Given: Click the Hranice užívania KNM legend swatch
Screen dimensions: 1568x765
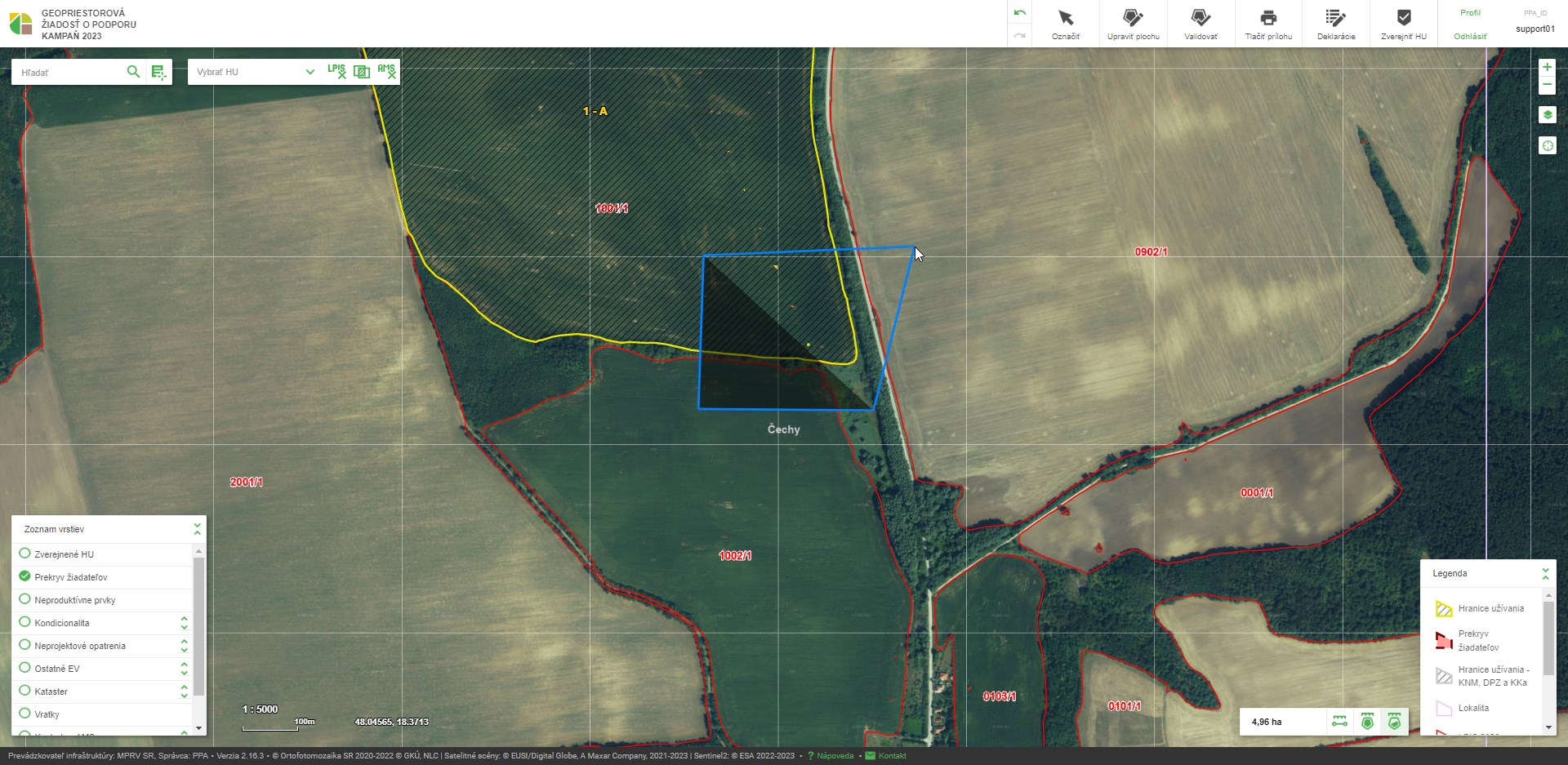Looking at the screenshot, I should [x=1444, y=676].
